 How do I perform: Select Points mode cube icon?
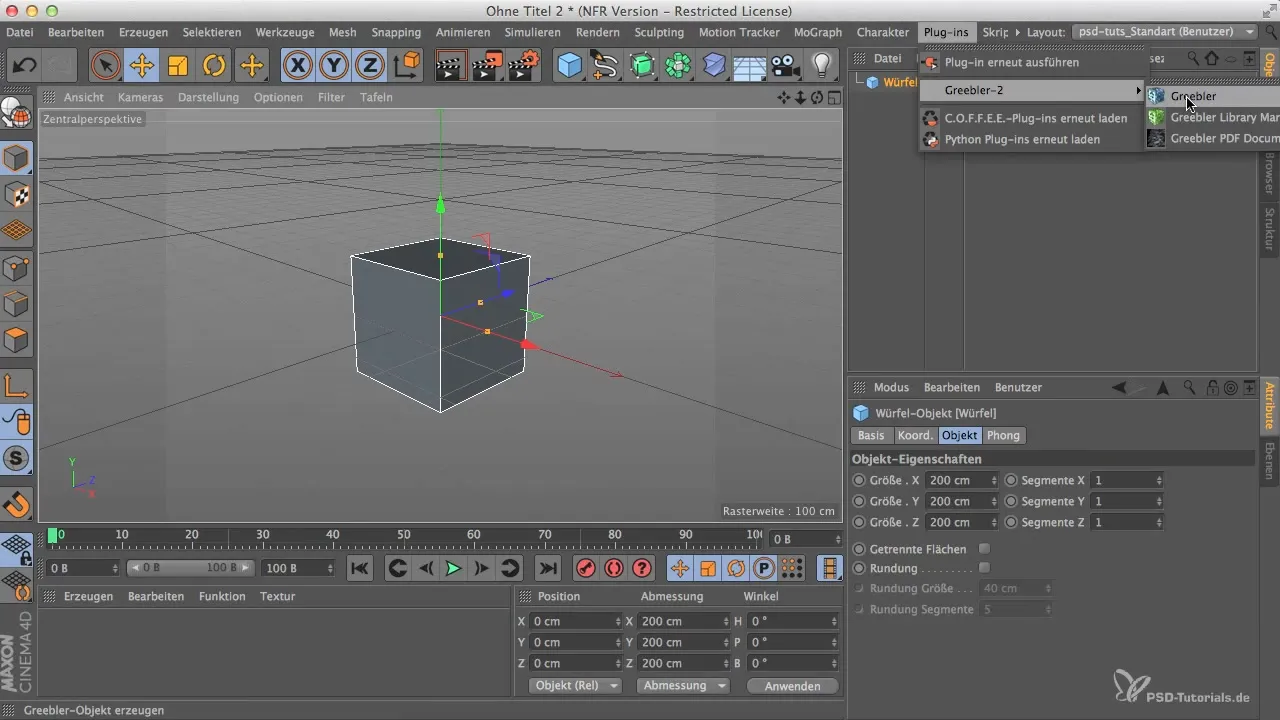tap(16, 268)
